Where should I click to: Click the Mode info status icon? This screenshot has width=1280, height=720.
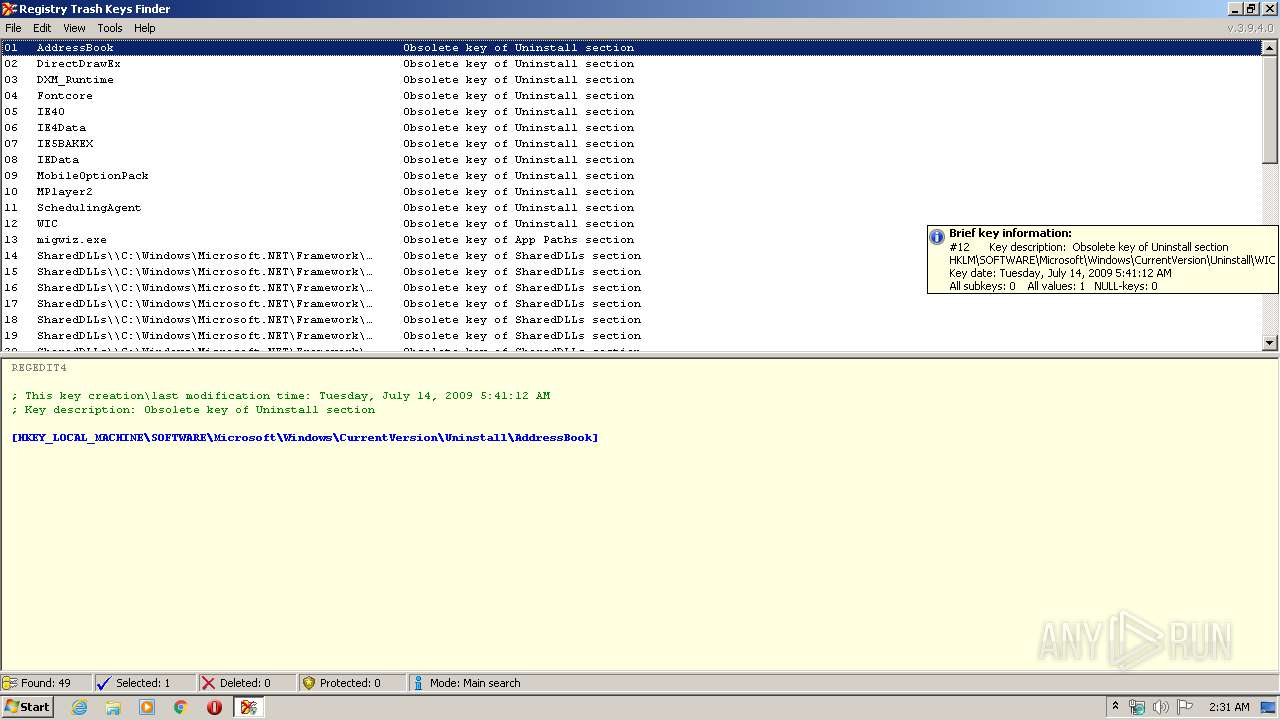(418, 683)
